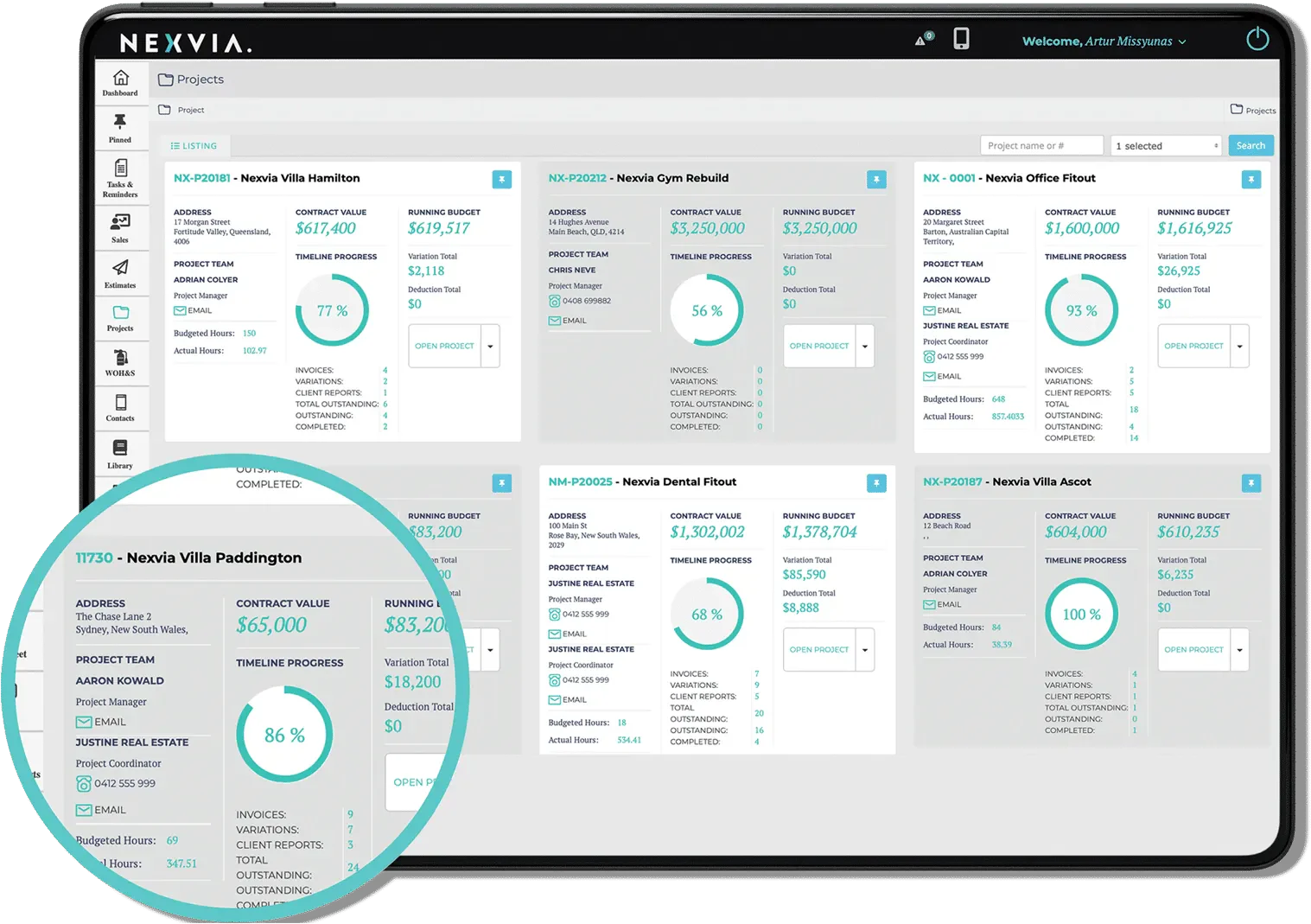Expand the Artur Missyunas user menu
1311x924 pixels.
tap(1104, 41)
